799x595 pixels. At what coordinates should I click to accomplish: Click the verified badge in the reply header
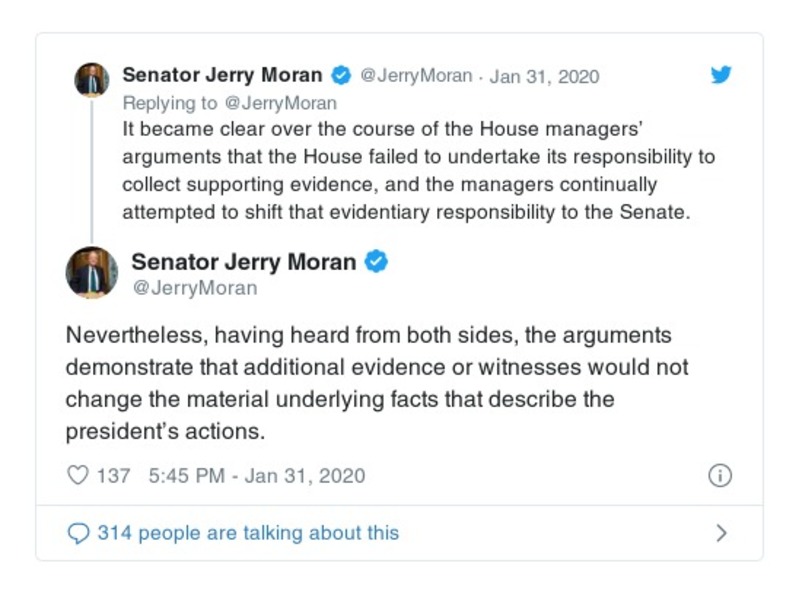[x=341, y=75]
